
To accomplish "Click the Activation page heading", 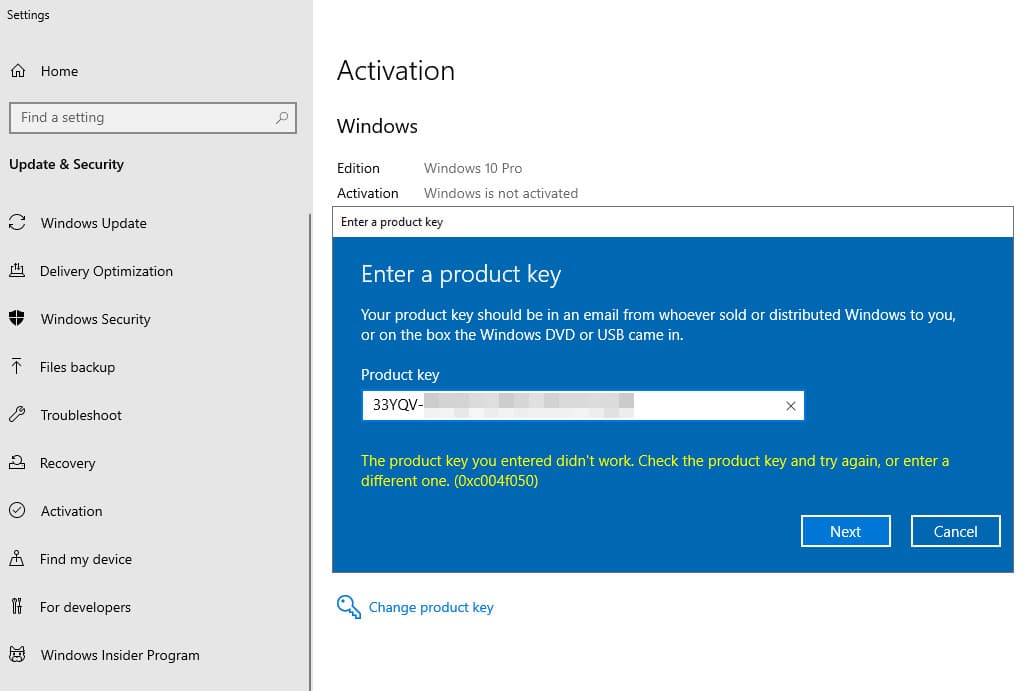I will [x=396, y=71].
